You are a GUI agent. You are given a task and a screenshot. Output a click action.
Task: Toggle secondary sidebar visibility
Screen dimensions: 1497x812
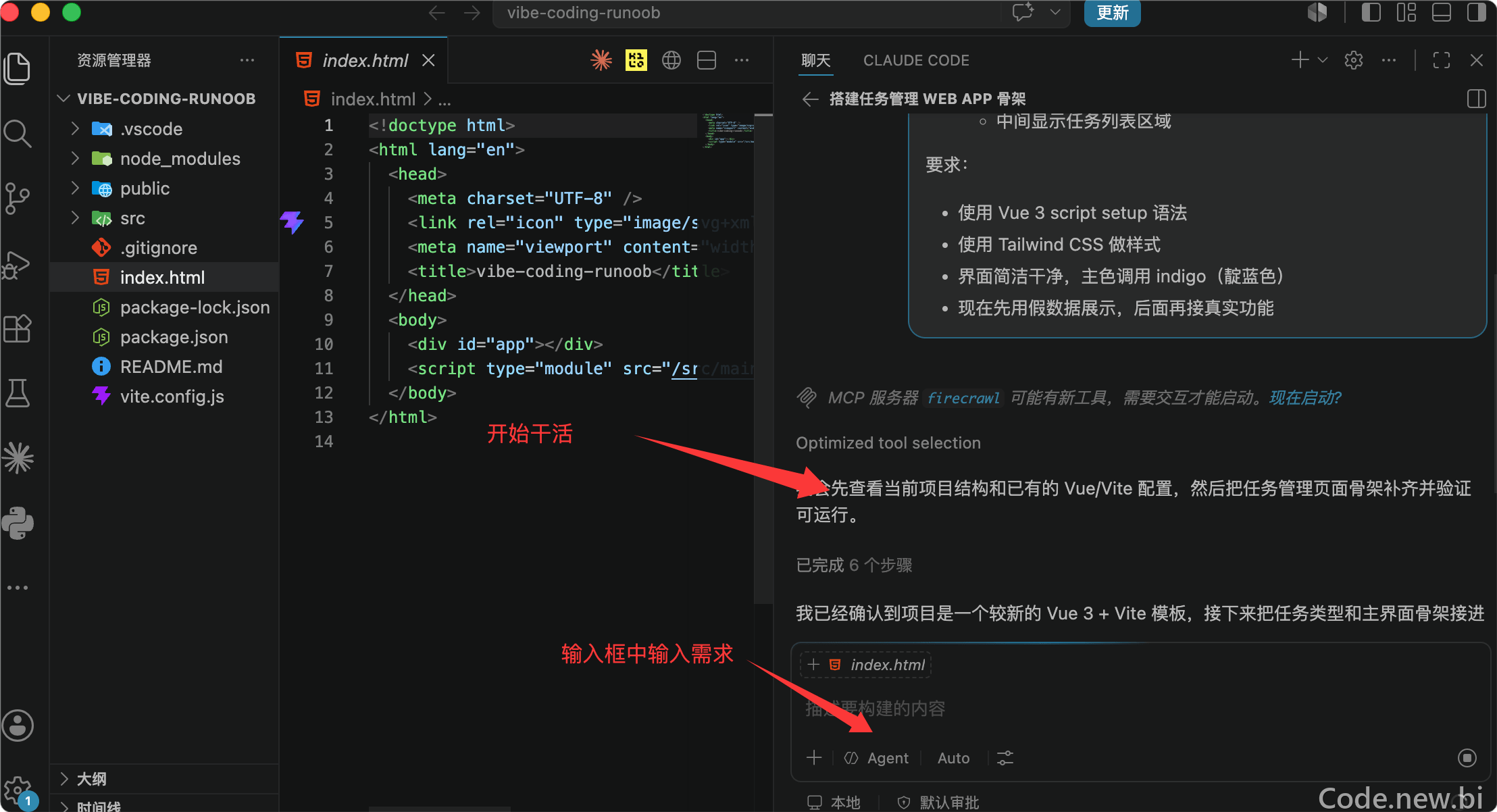(1476, 12)
